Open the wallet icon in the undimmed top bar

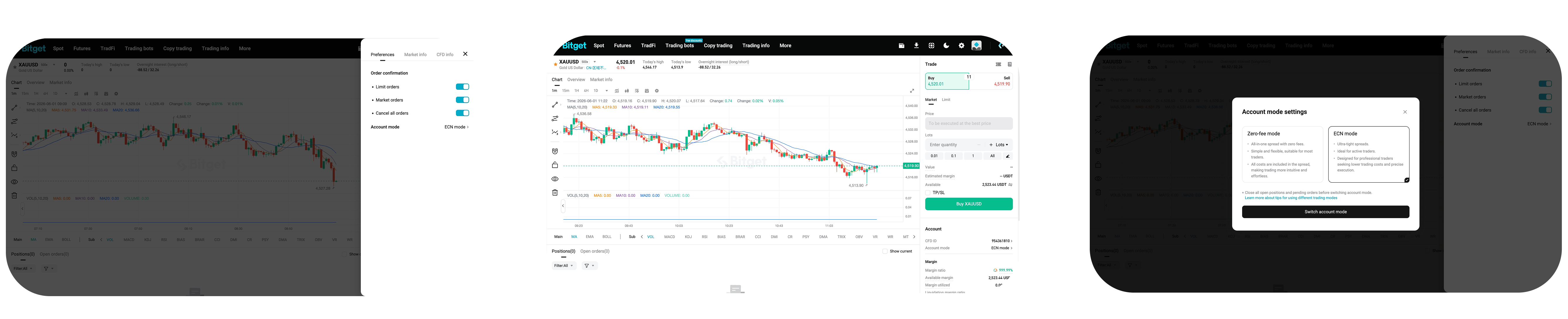(x=901, y=46)
